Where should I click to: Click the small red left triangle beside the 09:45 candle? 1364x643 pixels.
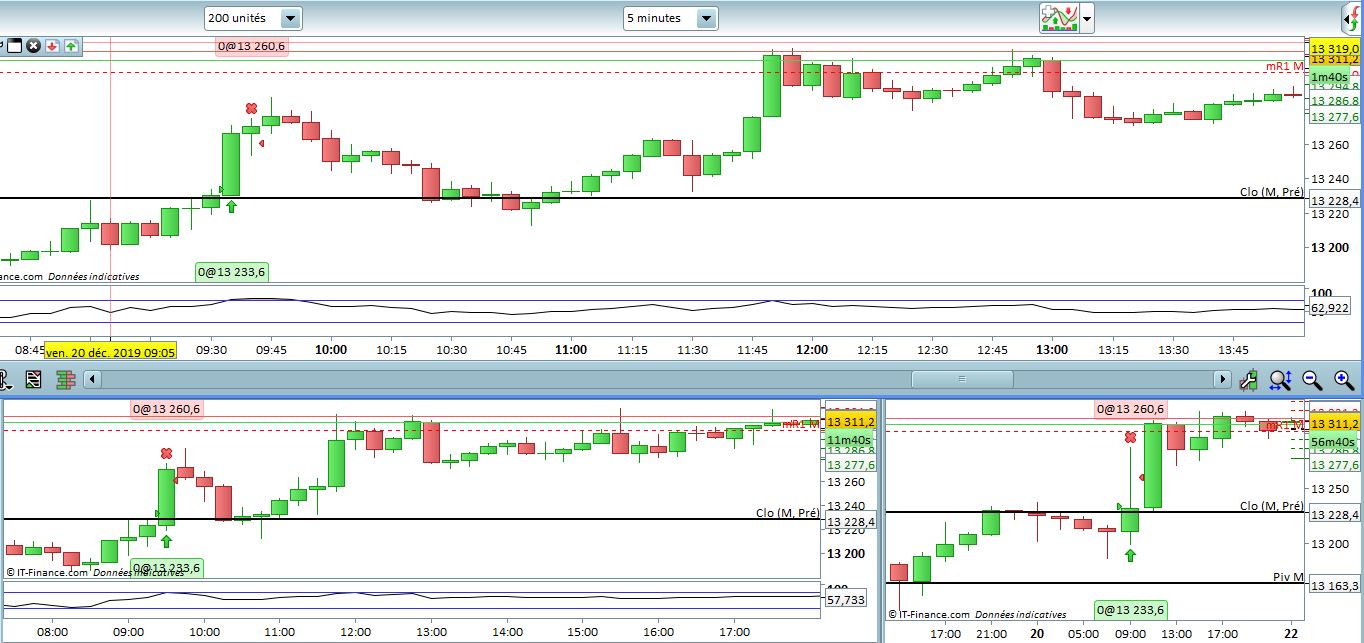point(262,143)
